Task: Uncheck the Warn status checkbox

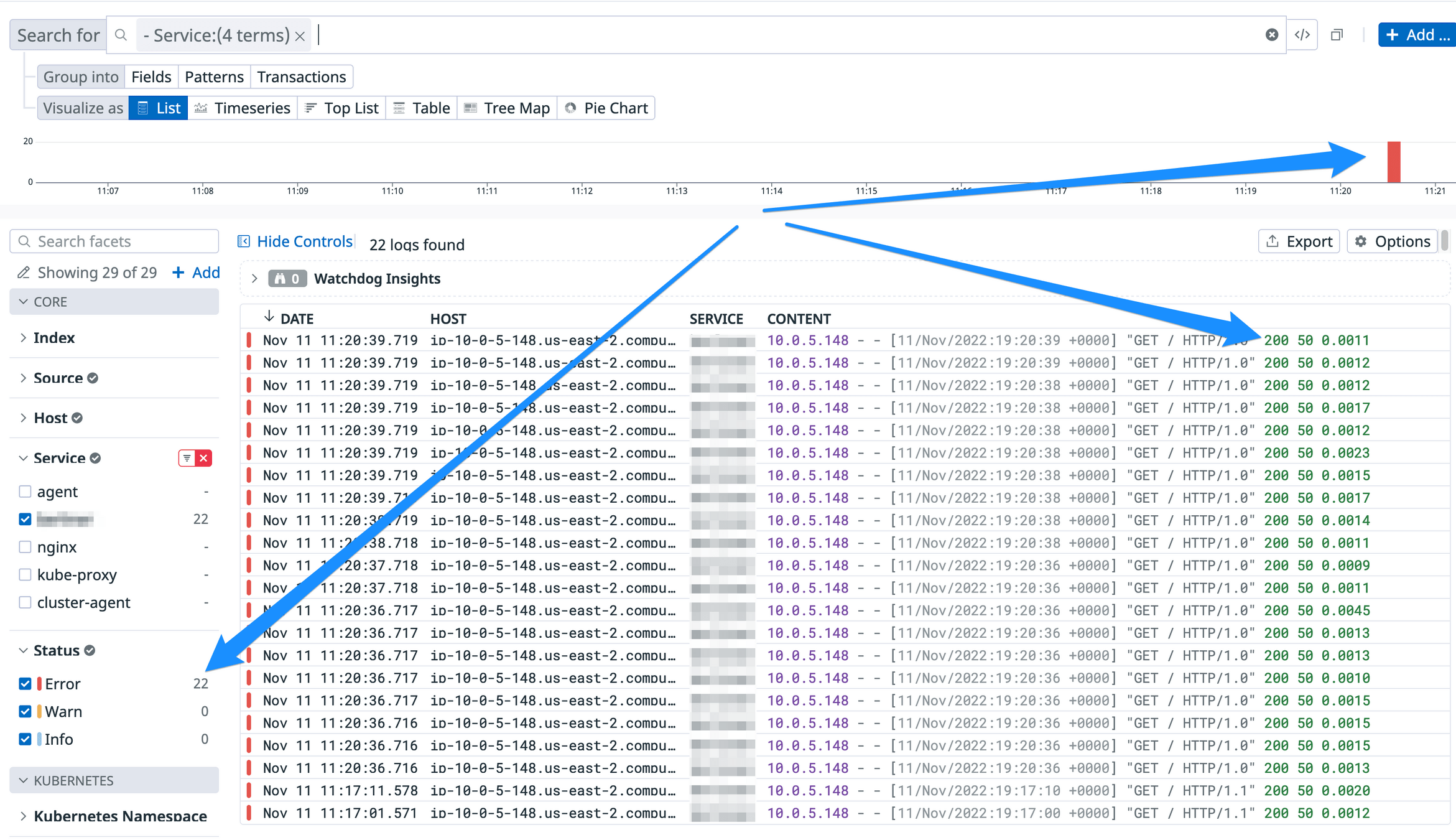Action: point(25,711)
